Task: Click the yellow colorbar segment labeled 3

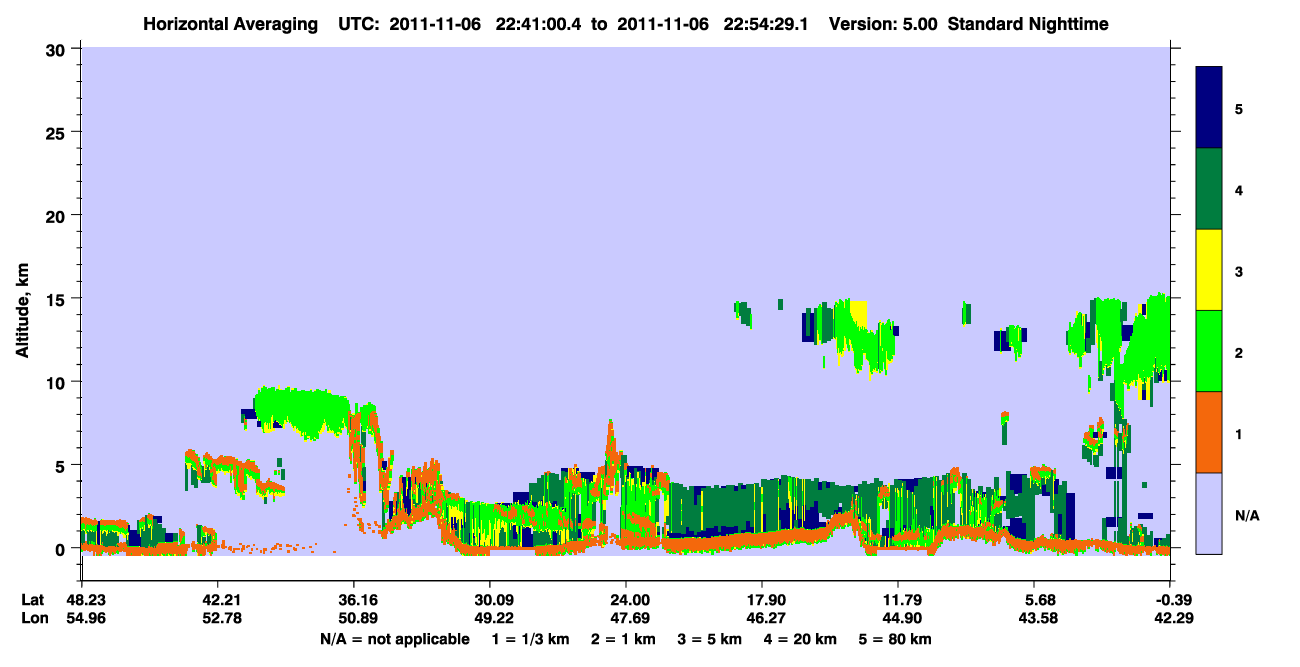Action: pos(1209,270)
